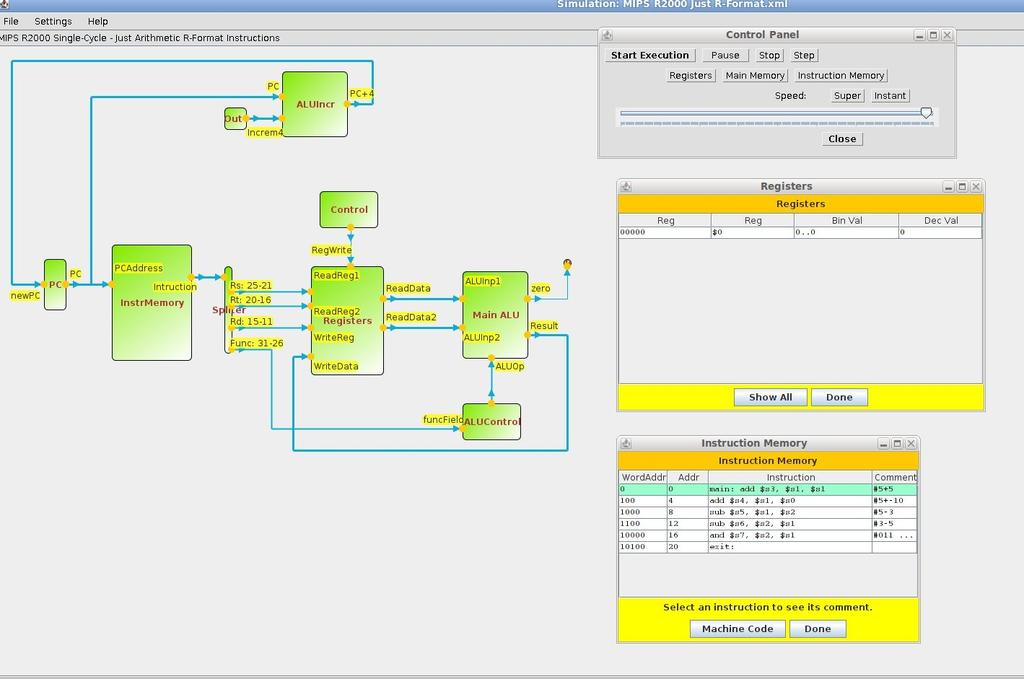Minimize the Registers window
The height and width of the screenshot is (679, 1024).
coord(948,187)
